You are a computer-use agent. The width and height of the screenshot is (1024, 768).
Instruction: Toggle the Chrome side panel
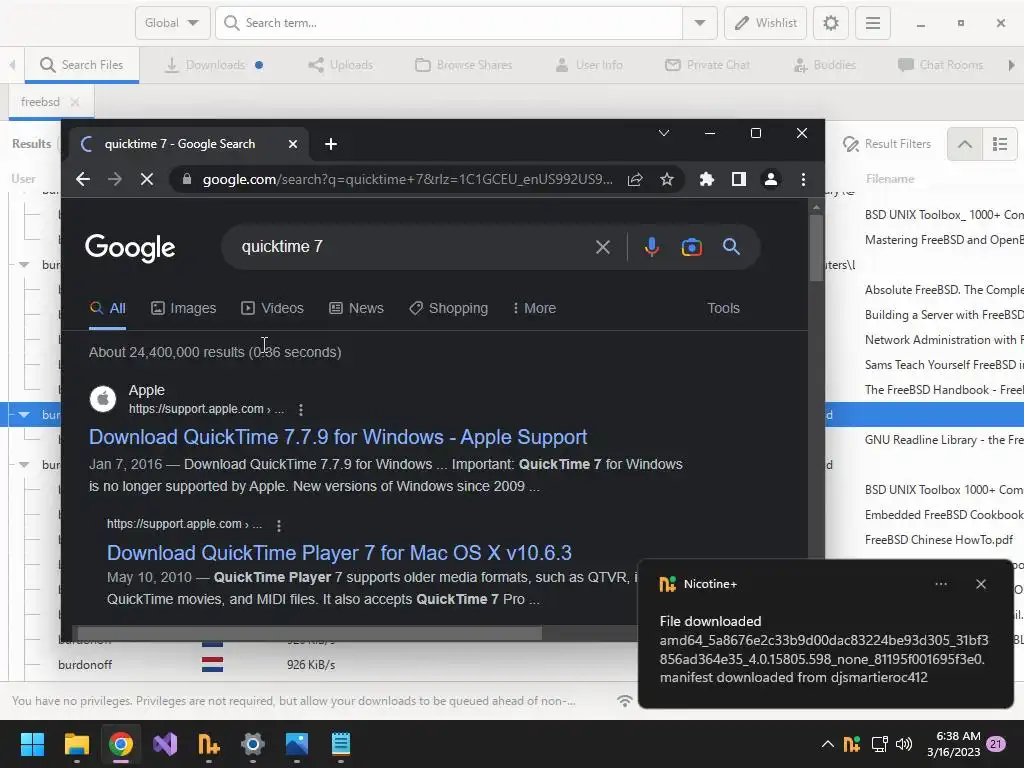tap(739, 179)
